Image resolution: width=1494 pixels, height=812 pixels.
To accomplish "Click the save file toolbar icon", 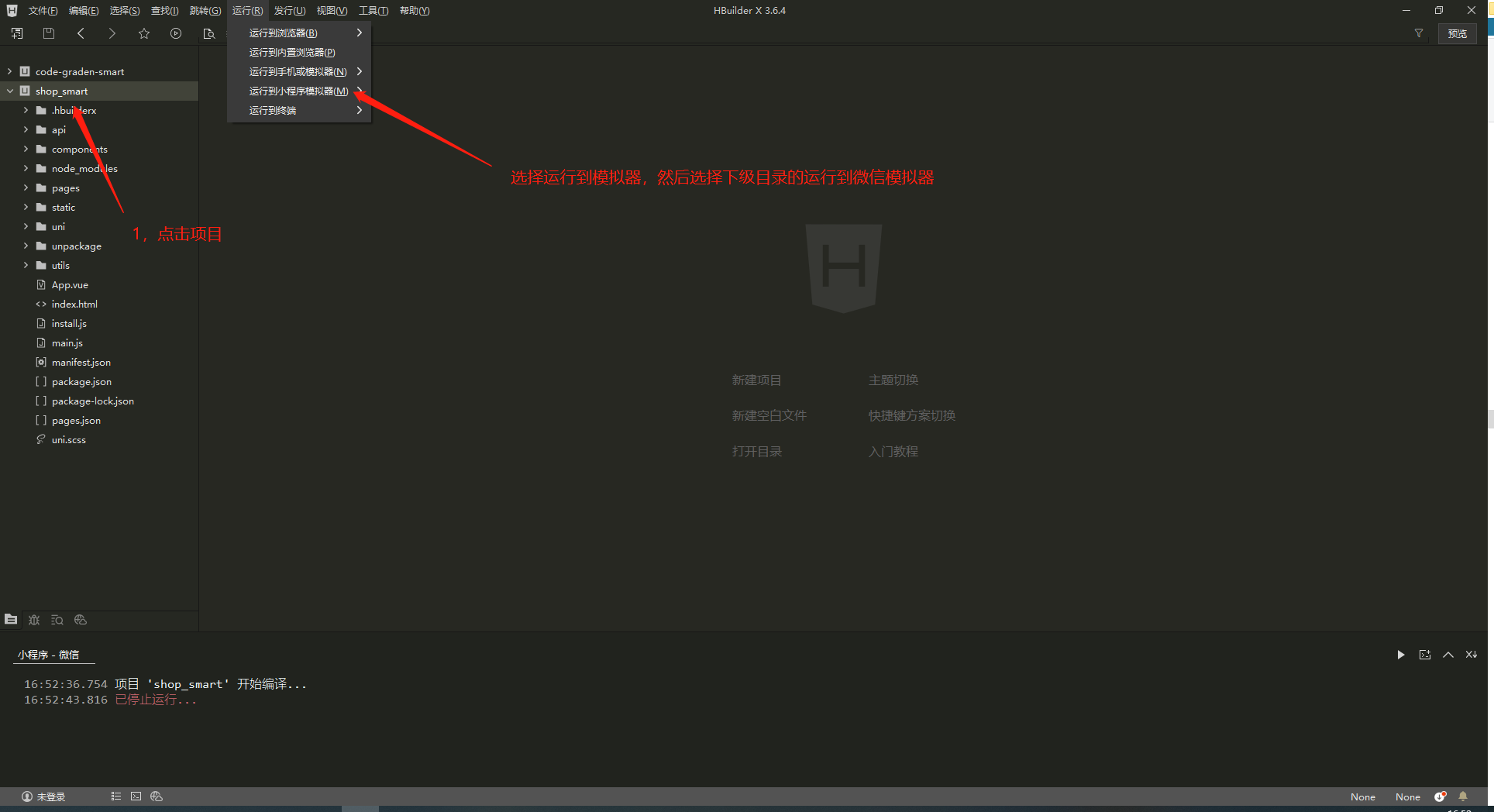I will click(49, 33).
